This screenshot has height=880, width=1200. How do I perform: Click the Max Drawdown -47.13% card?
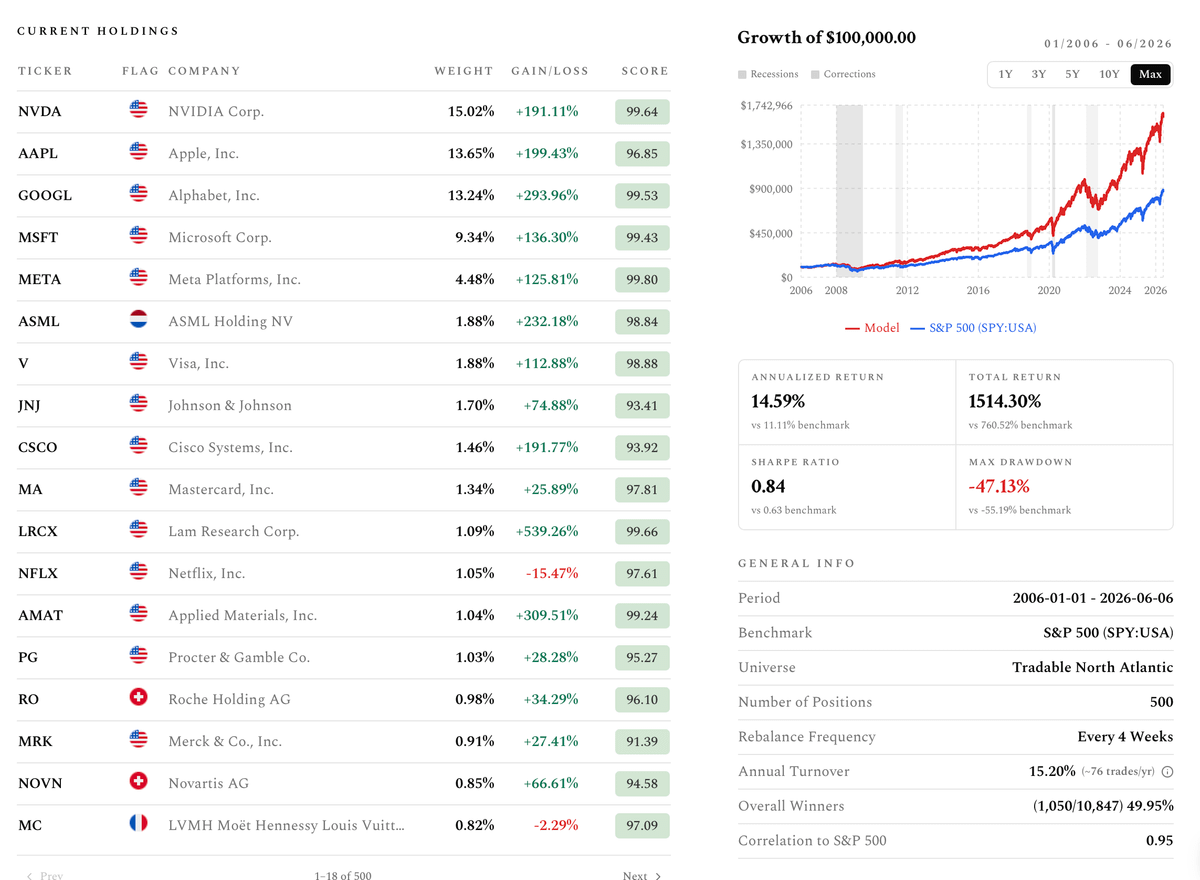[x=1064, y=487]
